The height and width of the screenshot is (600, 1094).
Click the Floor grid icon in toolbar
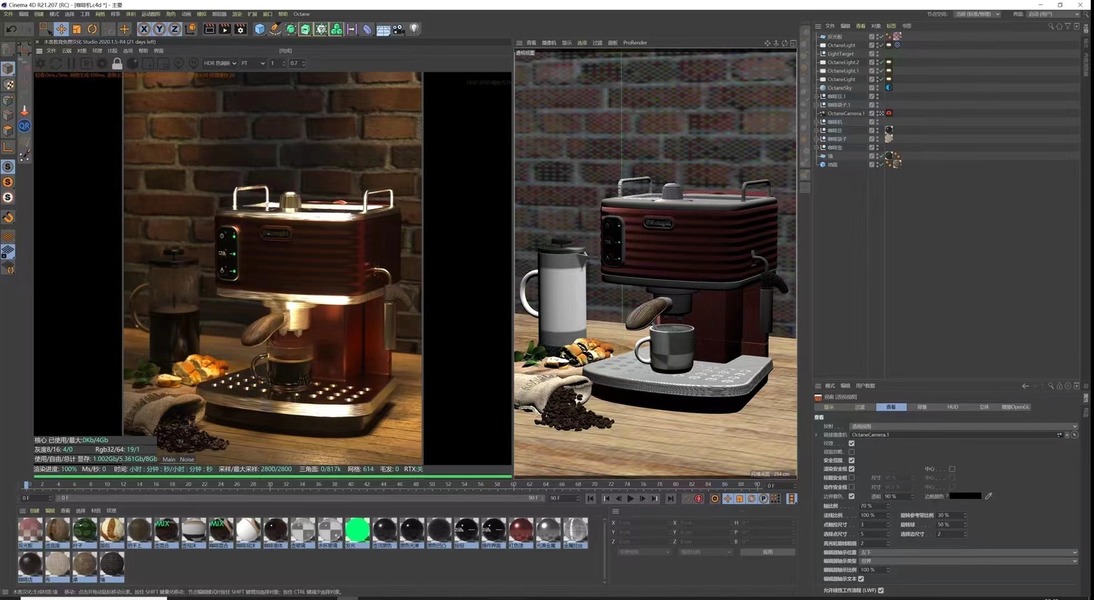coord(383,29)
